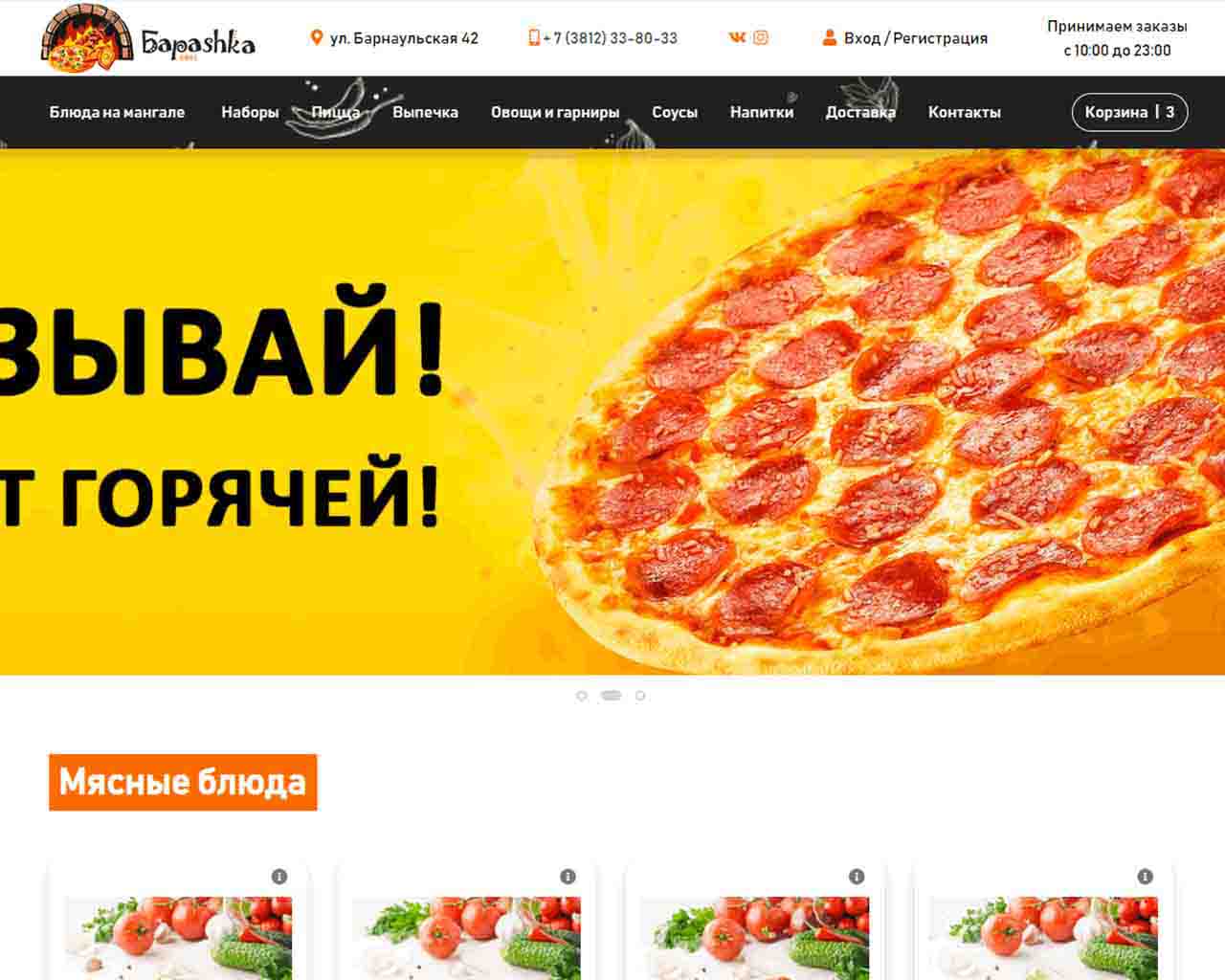Image resolution: width=1225 pixels, height=980 pixels.
Task: Call the +7 (3812) 33-80-33 number link
Action: [x=611, y=38]
